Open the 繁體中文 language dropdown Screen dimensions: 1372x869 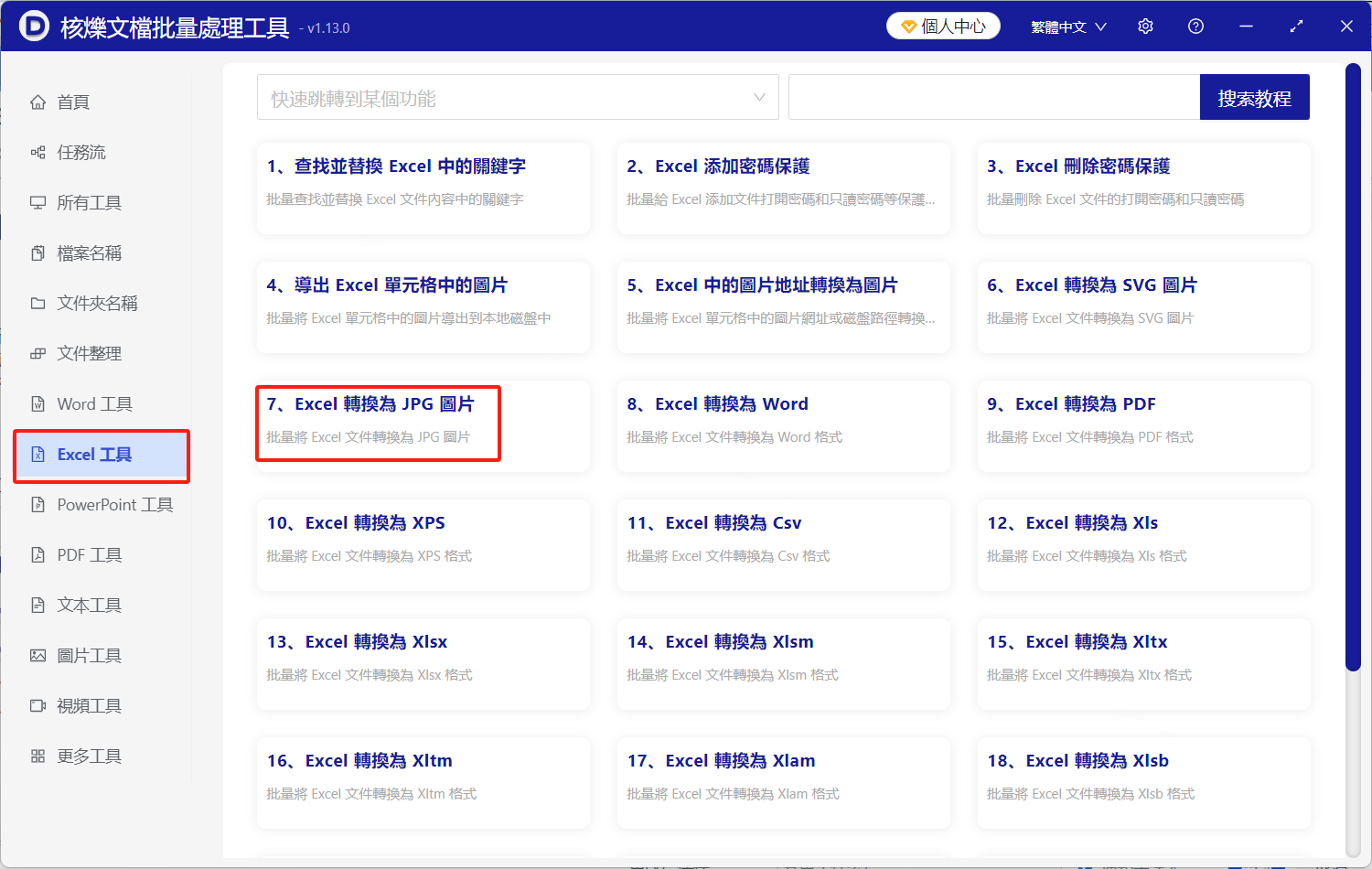point(1068,27)
